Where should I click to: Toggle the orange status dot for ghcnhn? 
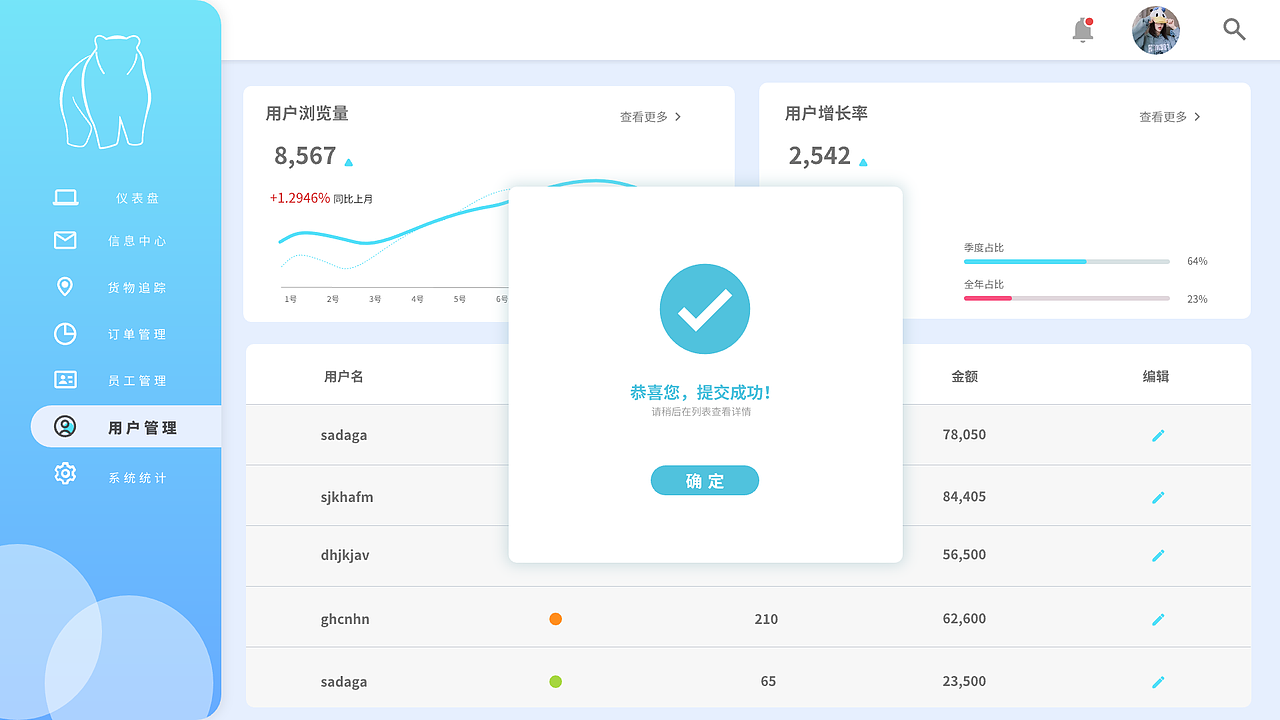tap(555, 619)
